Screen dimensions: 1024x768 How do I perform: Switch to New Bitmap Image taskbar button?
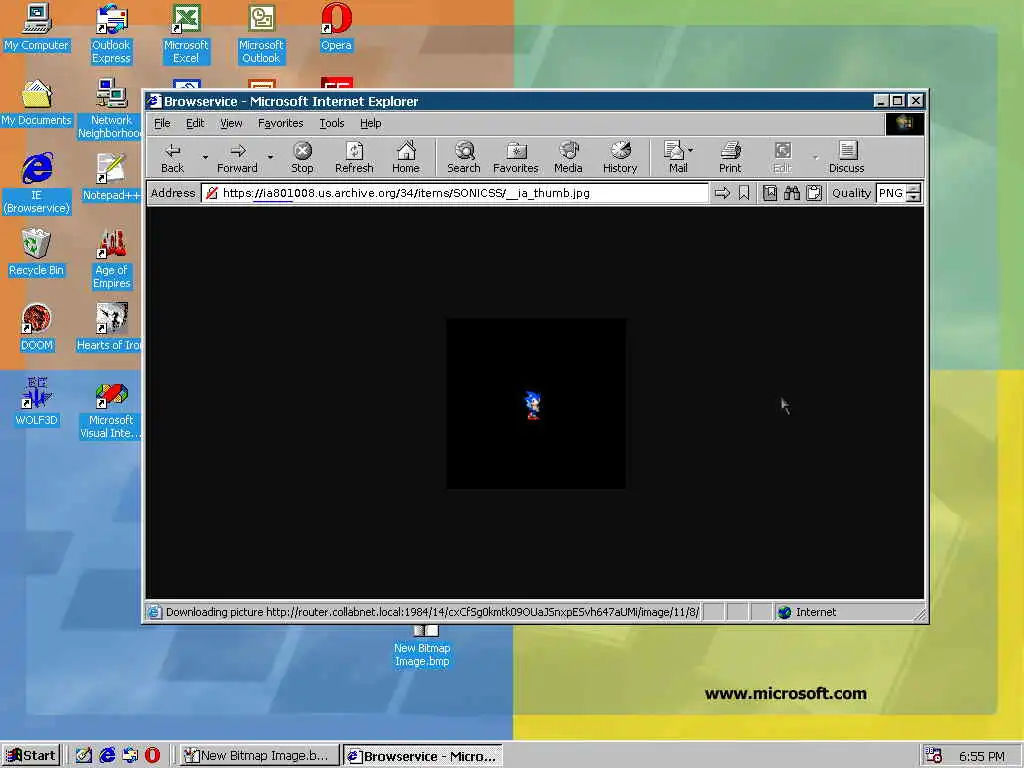point(259,756)
